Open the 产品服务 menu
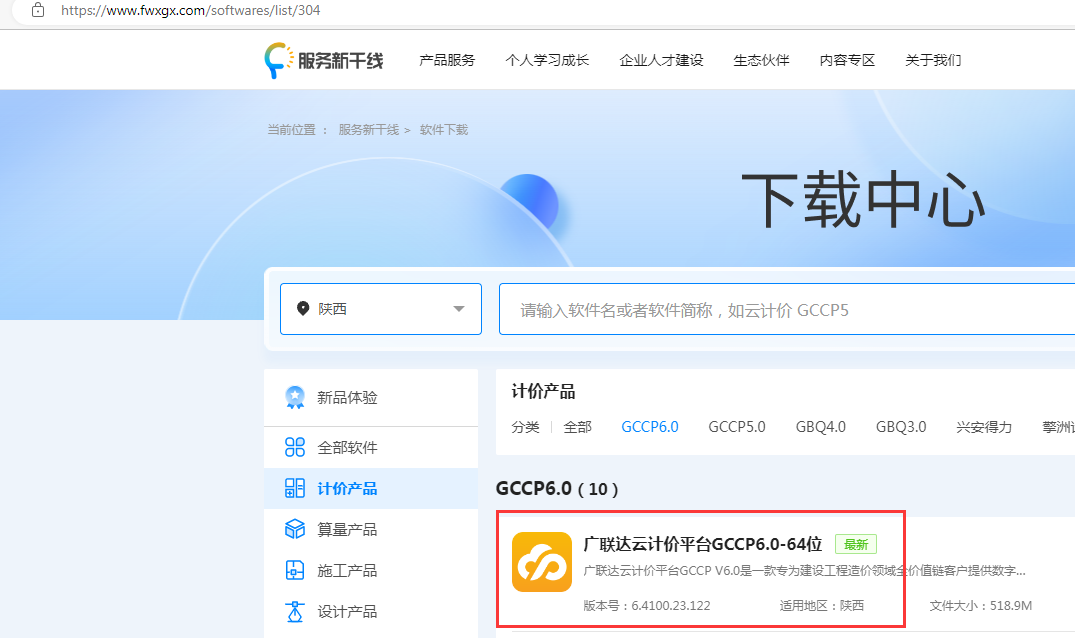Viewport: 1075px width, 638px height. (x=447, y=60)
